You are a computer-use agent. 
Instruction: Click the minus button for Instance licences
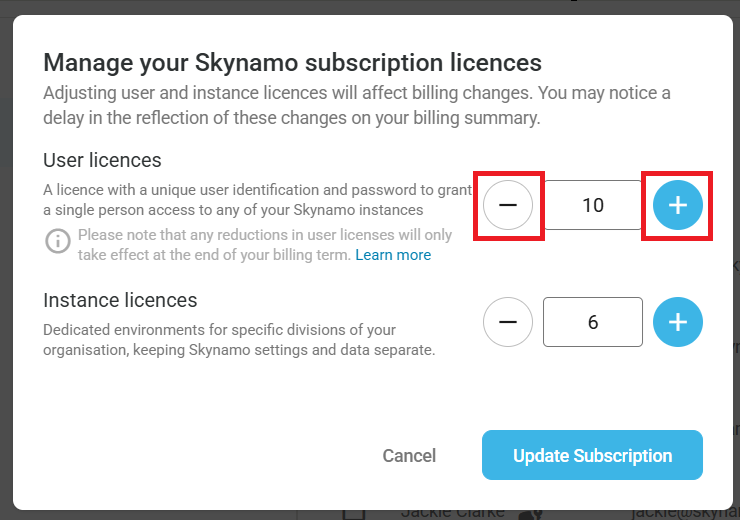(508, 322)
